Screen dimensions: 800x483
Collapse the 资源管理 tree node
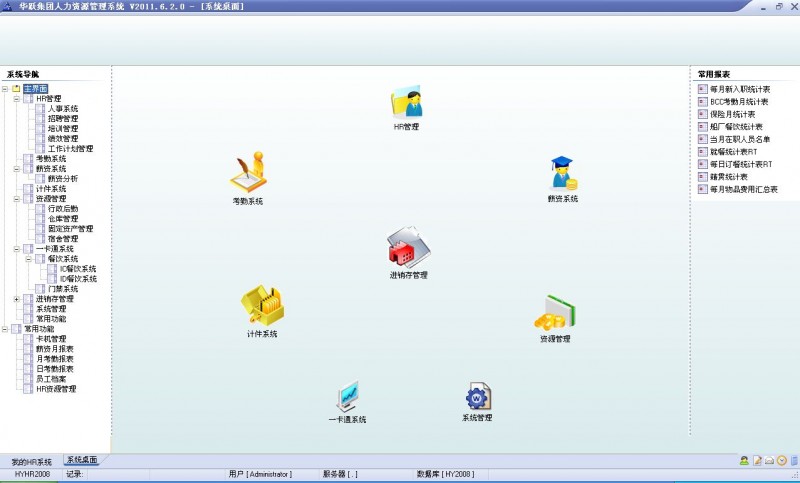pyautogui.click(x=17, y=199)
